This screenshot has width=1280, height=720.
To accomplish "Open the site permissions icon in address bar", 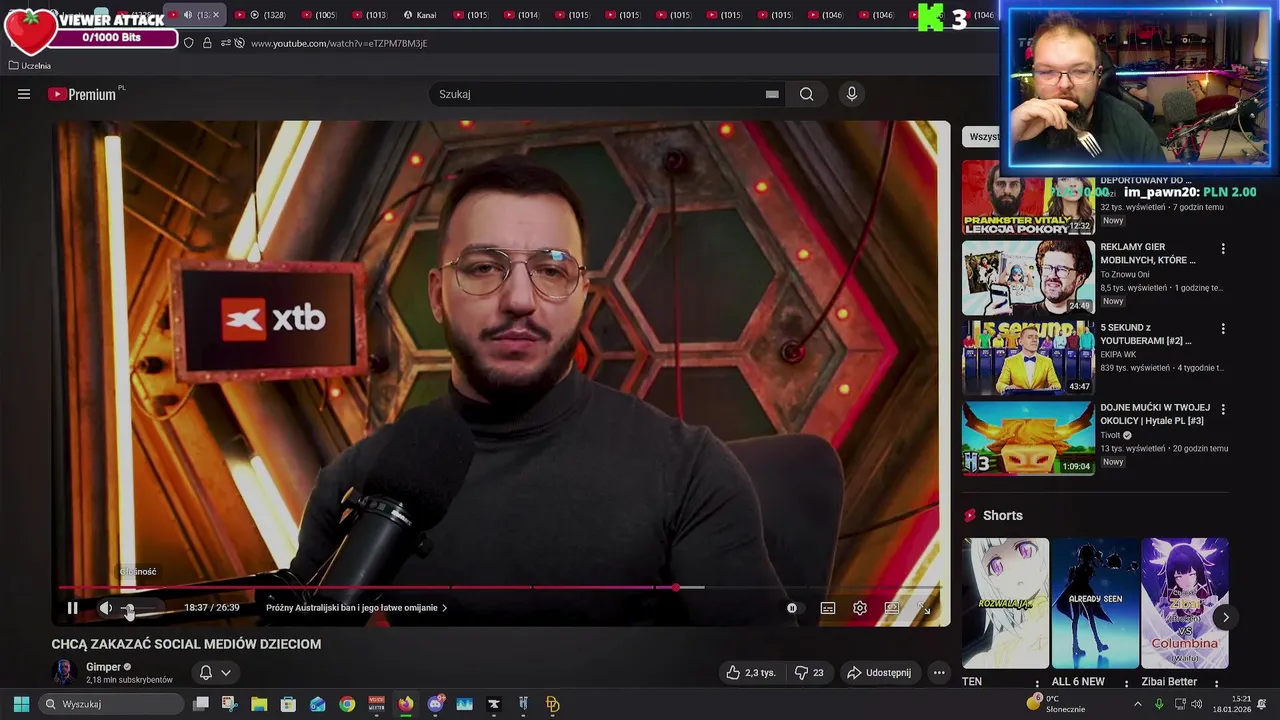I will point(225,43).
